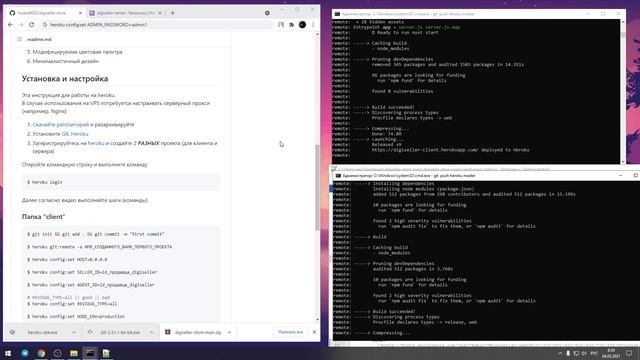Go back with the browser back arrow
This screenshot has width=640, height=360.
(x=11, y=25)
